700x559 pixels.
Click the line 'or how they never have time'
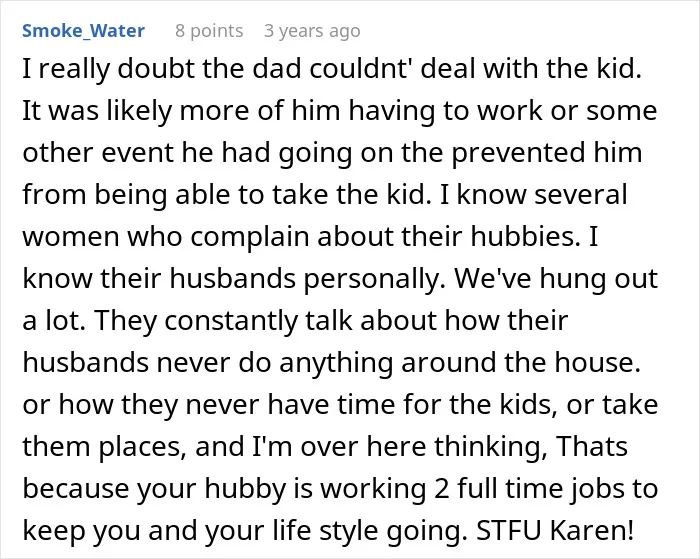(x=340, y=404)
